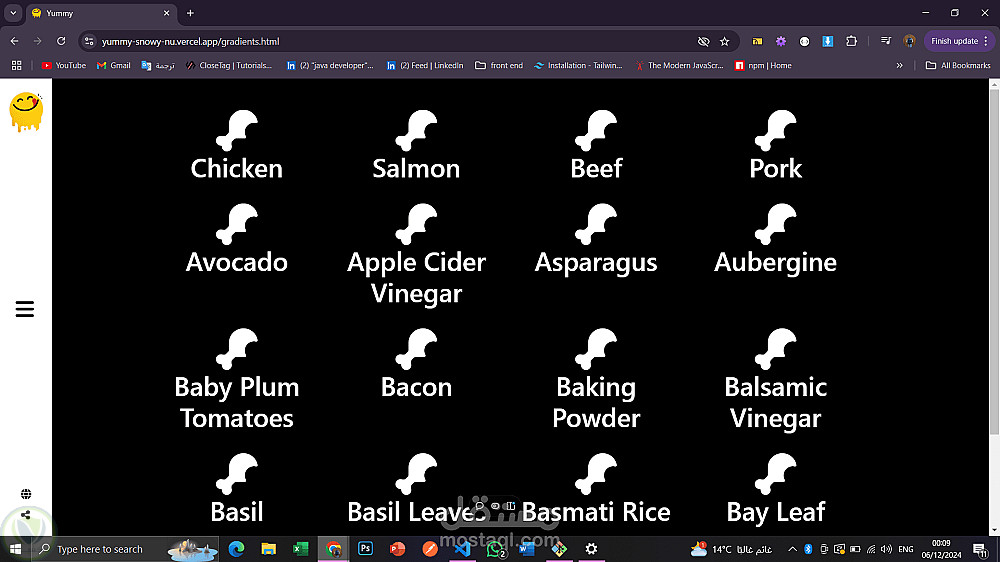This screenshot has width=1000, height=562.
Task: Open the Basmati Rice ingredient
Action: [596, 490]
